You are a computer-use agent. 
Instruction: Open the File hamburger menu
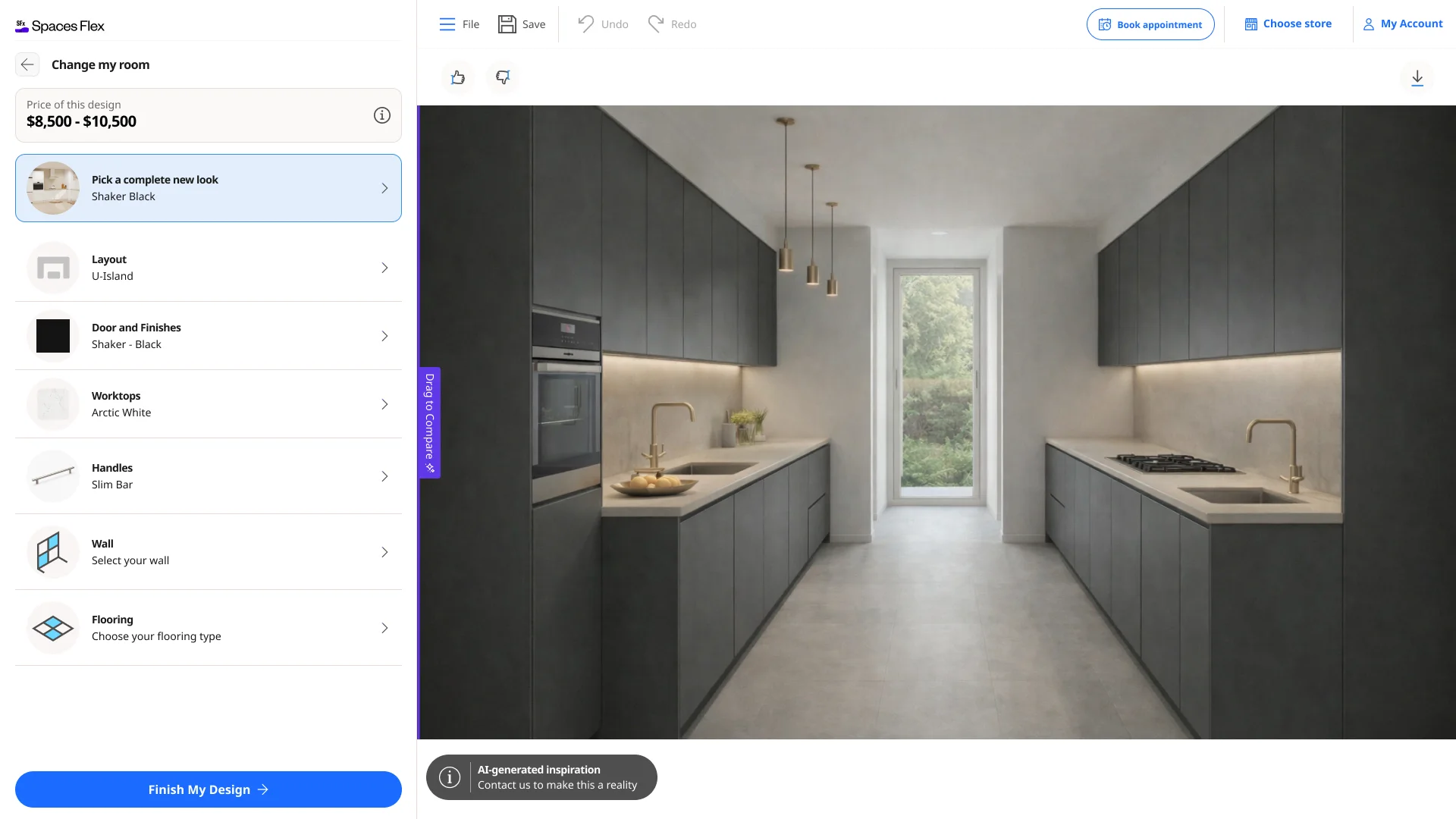459,24
